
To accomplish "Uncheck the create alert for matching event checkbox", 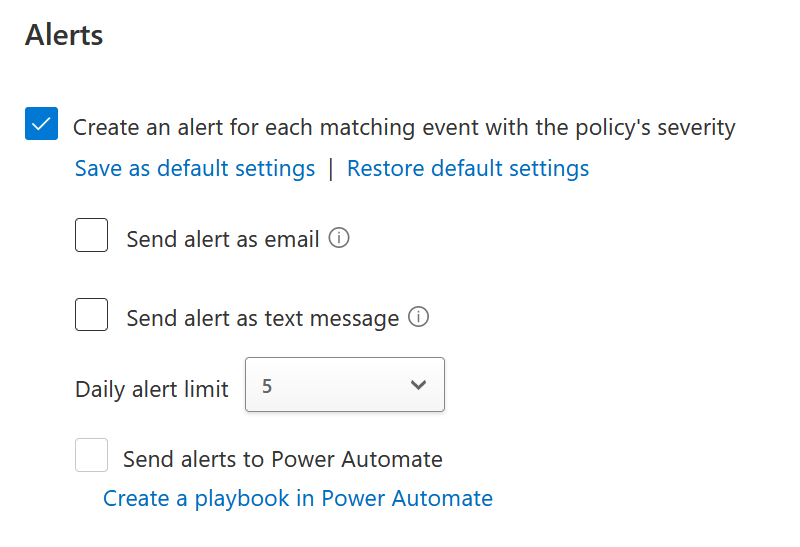I will pyautogui.click(x=41, y=123).
